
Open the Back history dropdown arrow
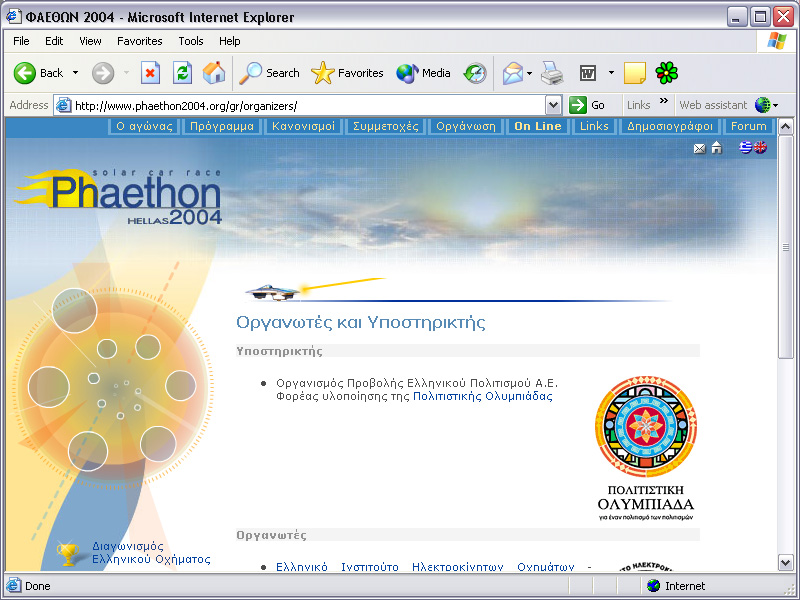click(76, 73)
